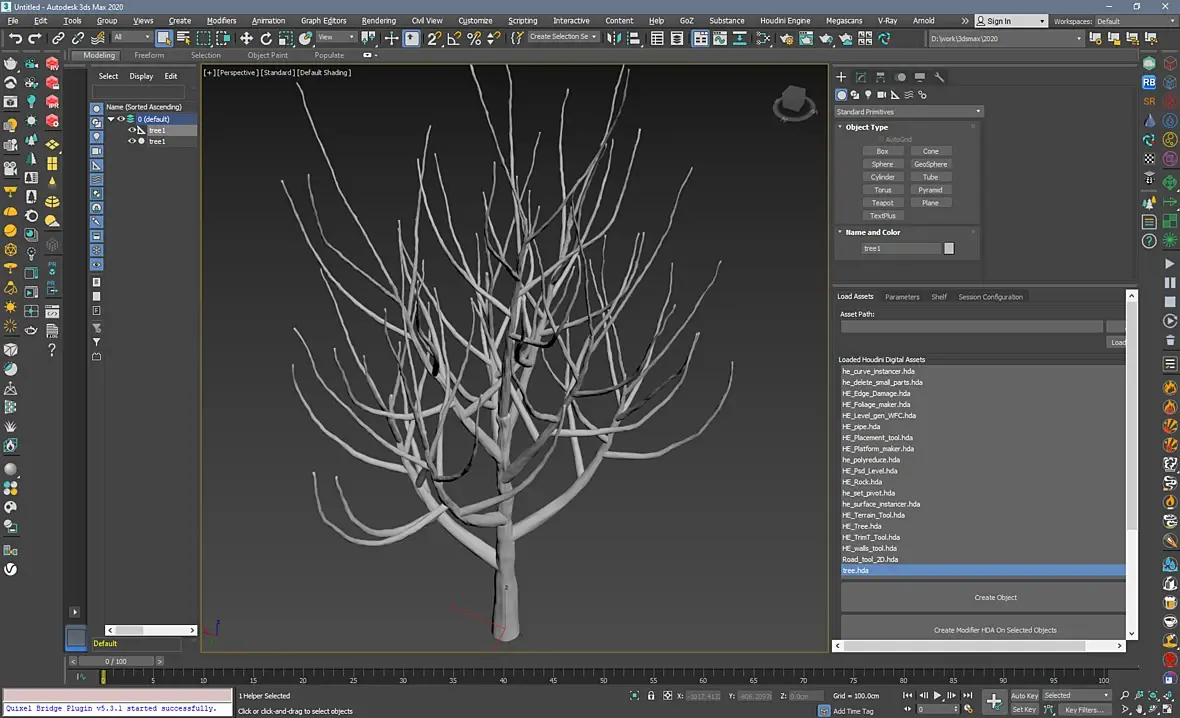Viewport: 1180px width, 718px height.
Task: Switch to the Session Configuration tab
Action: click(x=990, y=297)
